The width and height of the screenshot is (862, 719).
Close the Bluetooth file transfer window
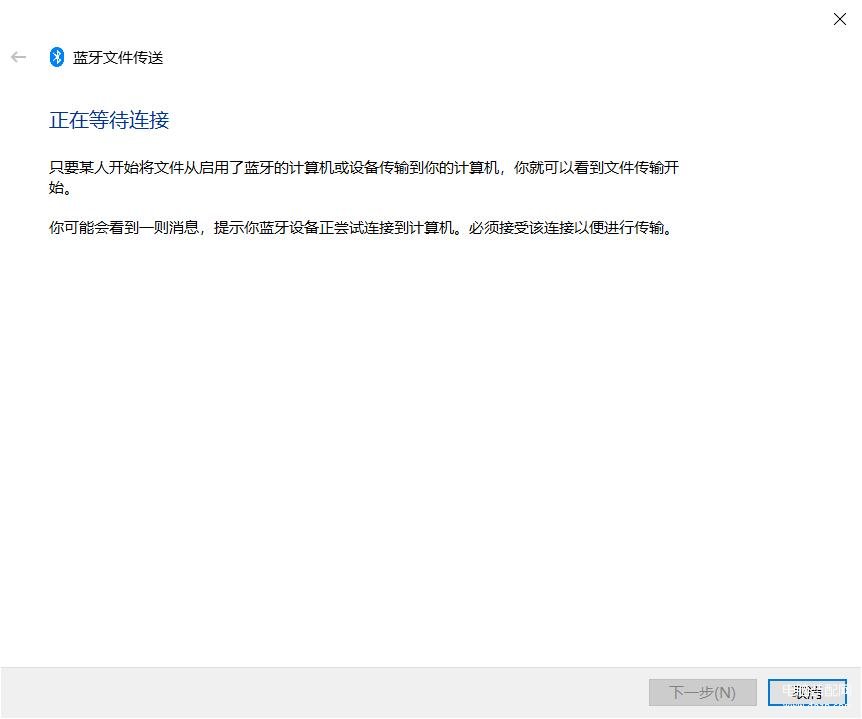(839, 19)
